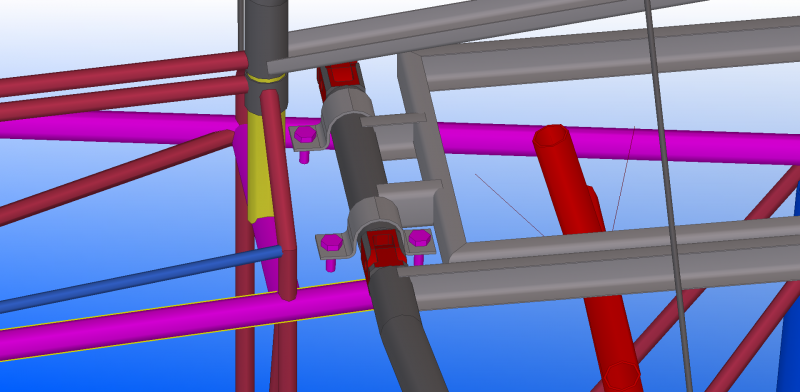The image size is (800, 392).
Task: Pick the red insert inside upper clamp
Action: click(x=341, y=77)
